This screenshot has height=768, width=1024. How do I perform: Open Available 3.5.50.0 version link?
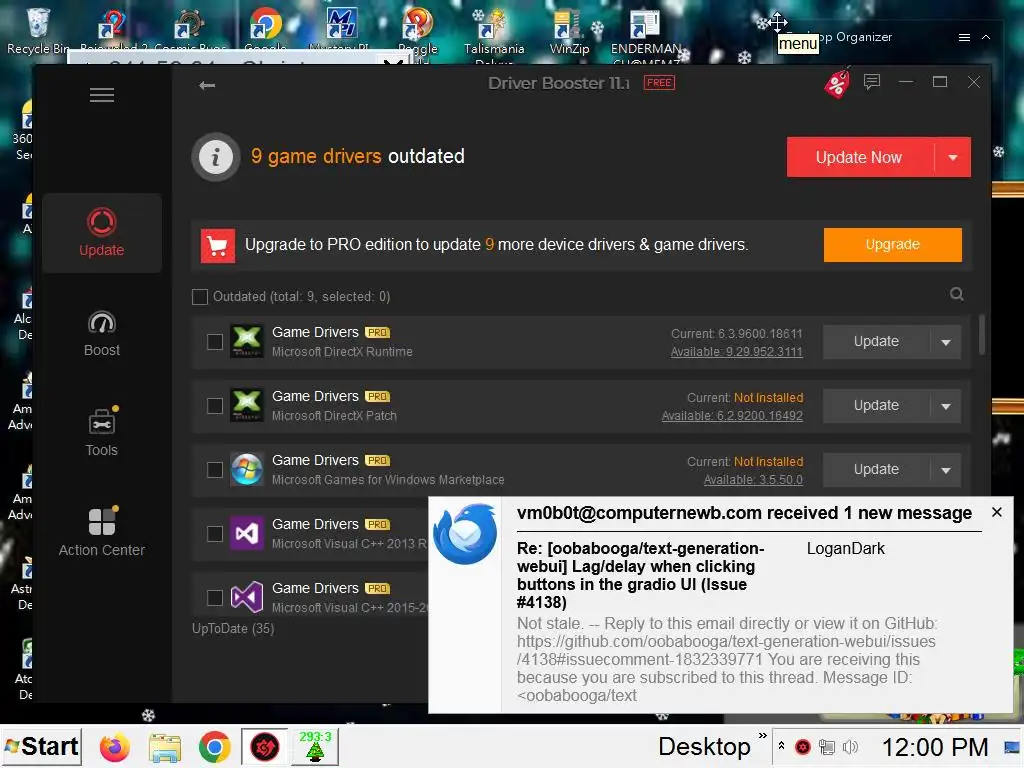point(753,480)
